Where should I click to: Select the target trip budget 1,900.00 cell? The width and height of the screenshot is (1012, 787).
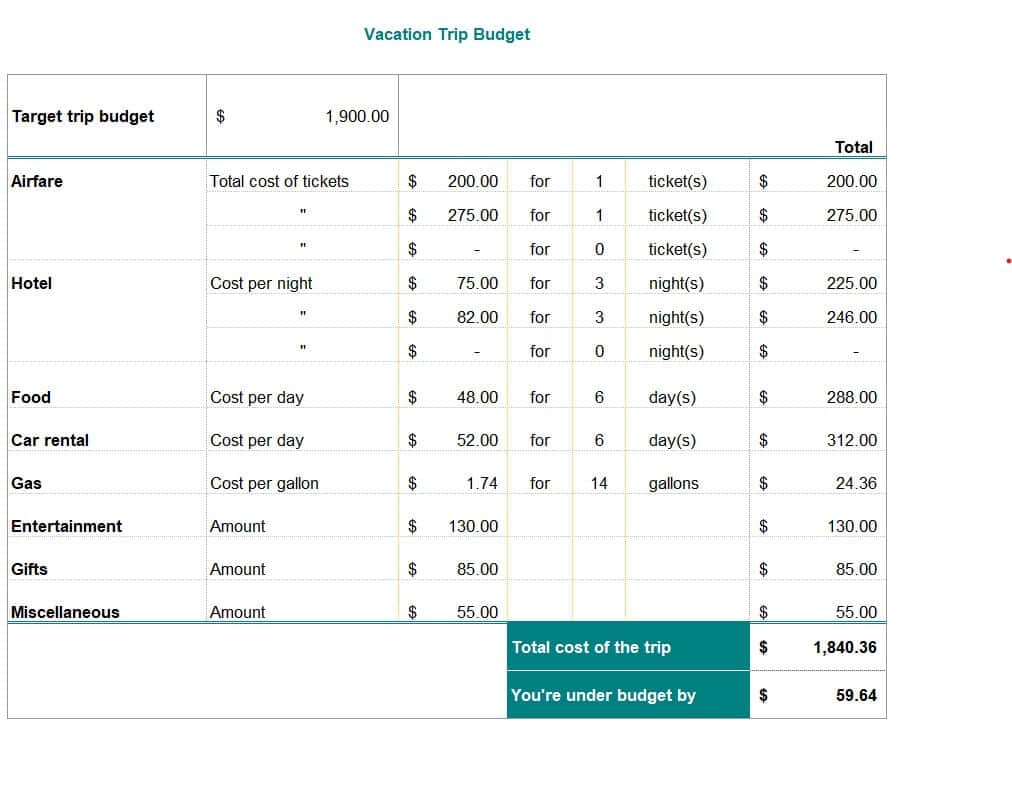[x=356, y=116]
